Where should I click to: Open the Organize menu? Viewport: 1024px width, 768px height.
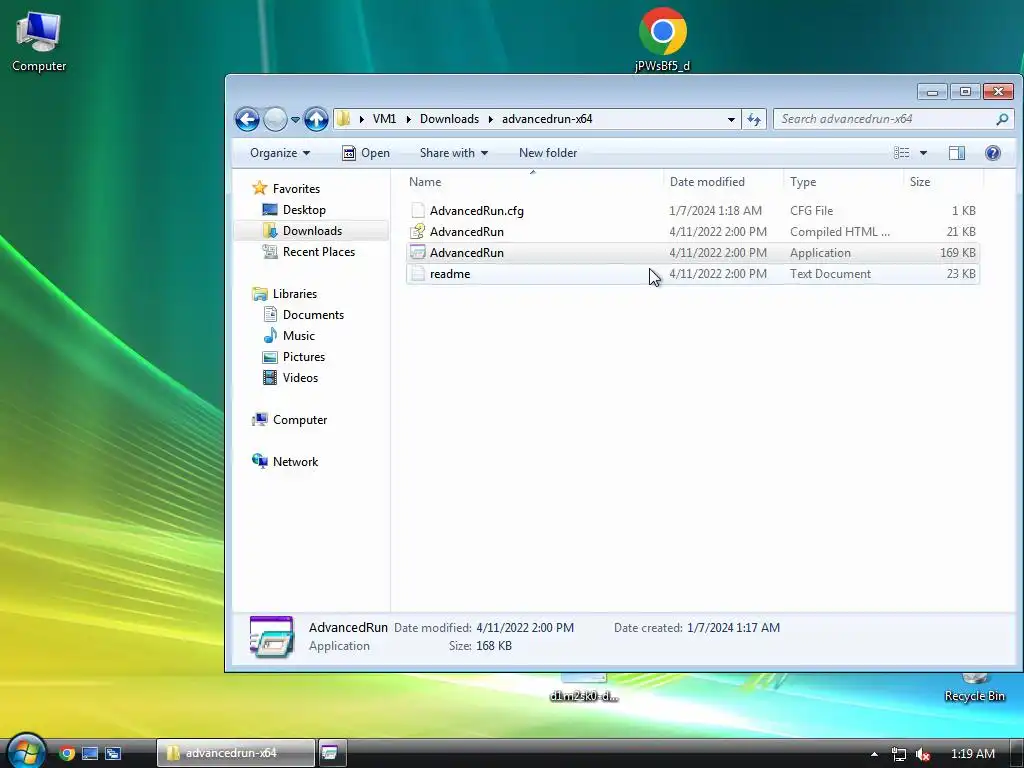tap(280, 153)
